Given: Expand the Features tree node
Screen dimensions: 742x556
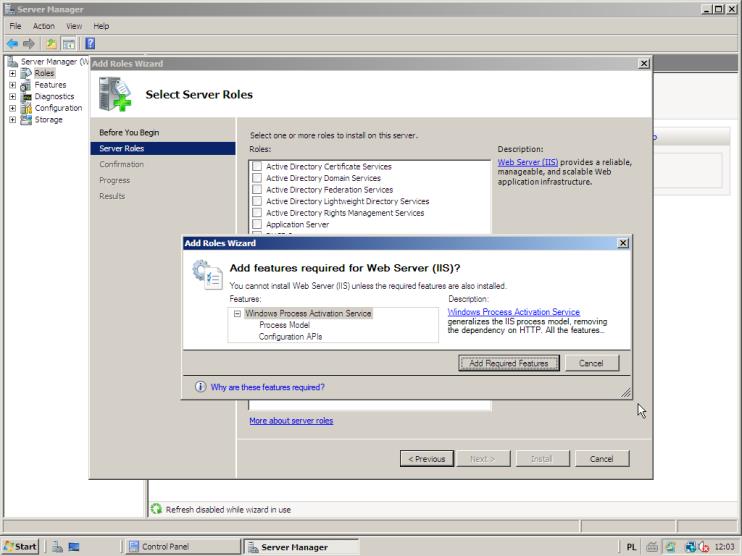Looking at the screenshot, I should click(13, 85).
